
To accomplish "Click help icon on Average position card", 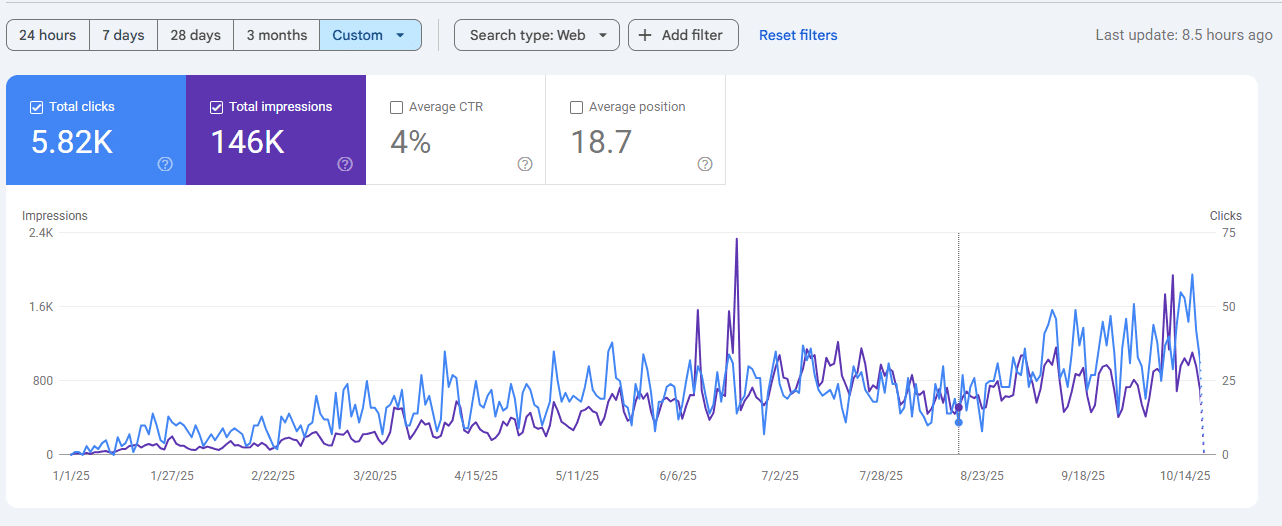I will coord(705,164).
